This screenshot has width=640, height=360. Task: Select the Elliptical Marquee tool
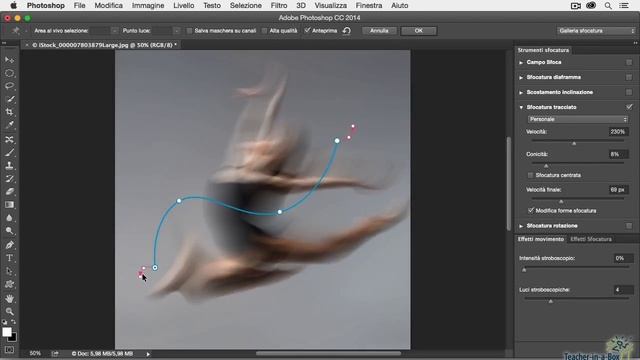click(x=9, y=73)
